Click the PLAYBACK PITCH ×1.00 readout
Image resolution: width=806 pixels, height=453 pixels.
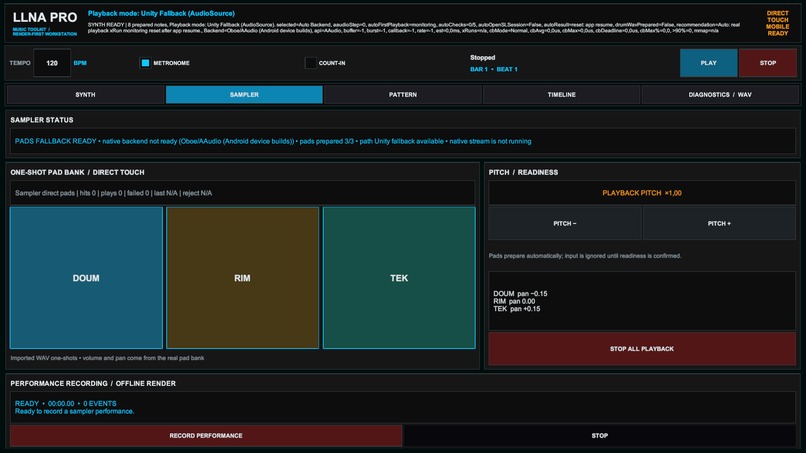(642, 193)
